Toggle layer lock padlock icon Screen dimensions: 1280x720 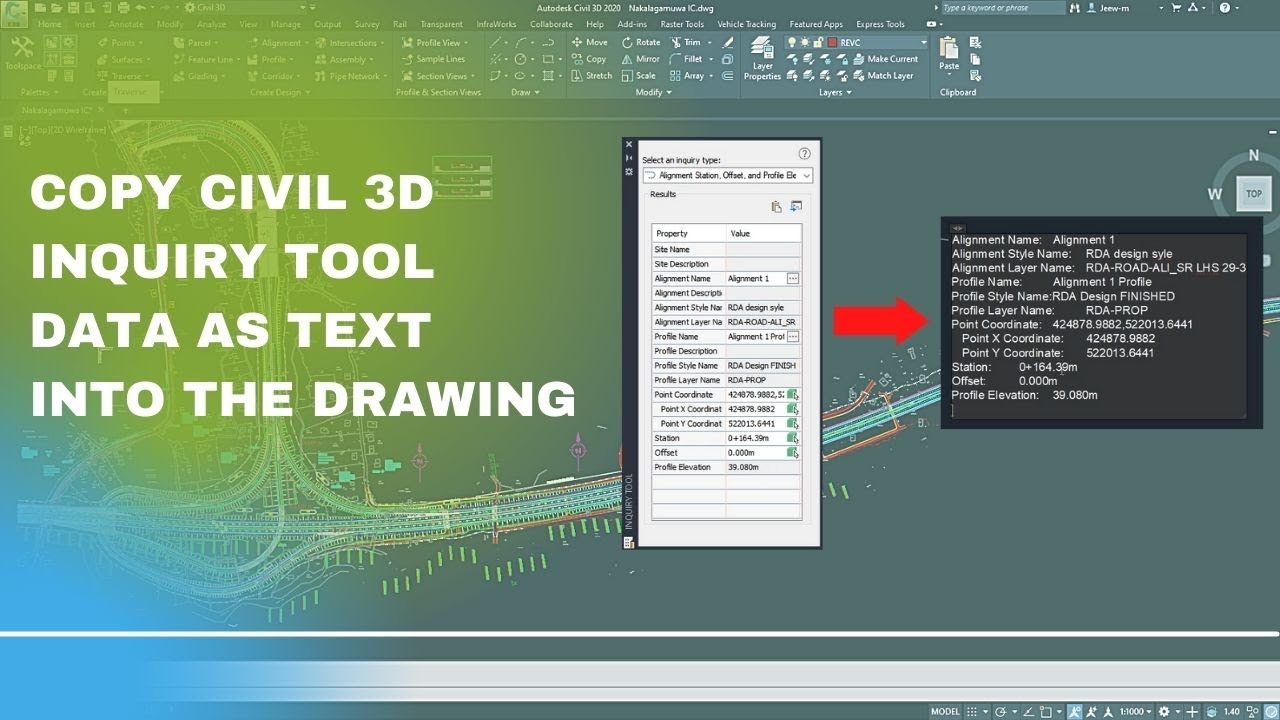[819, 42]
